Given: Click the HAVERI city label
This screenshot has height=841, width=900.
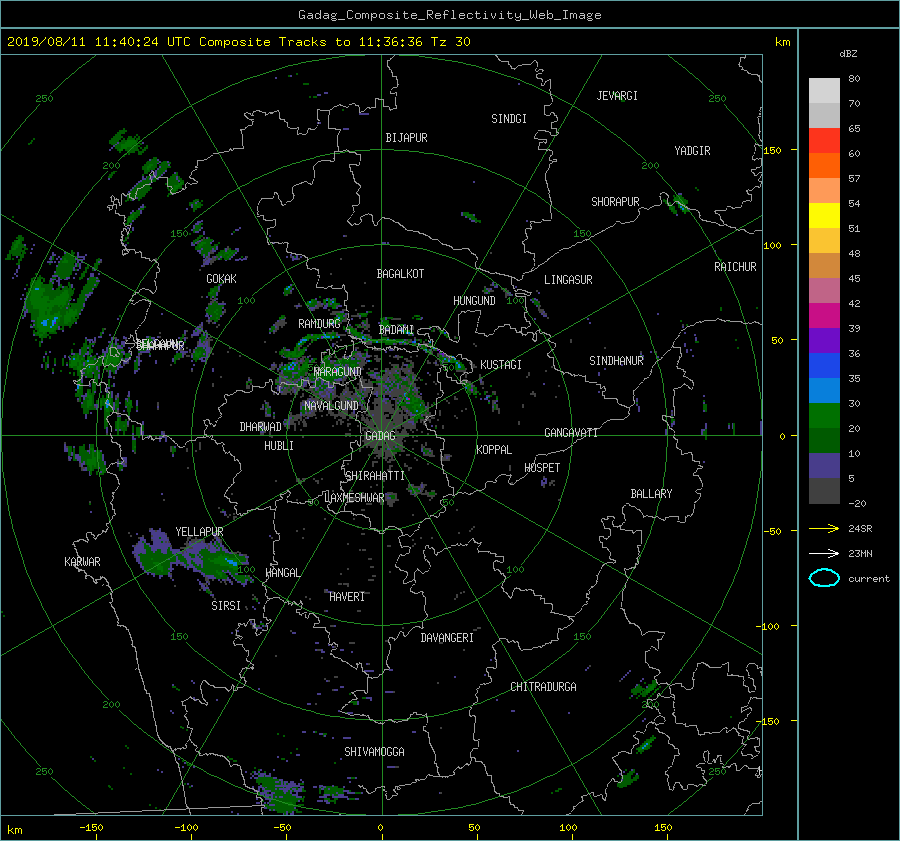Looking at the screenshot, I should pos(347,598).
